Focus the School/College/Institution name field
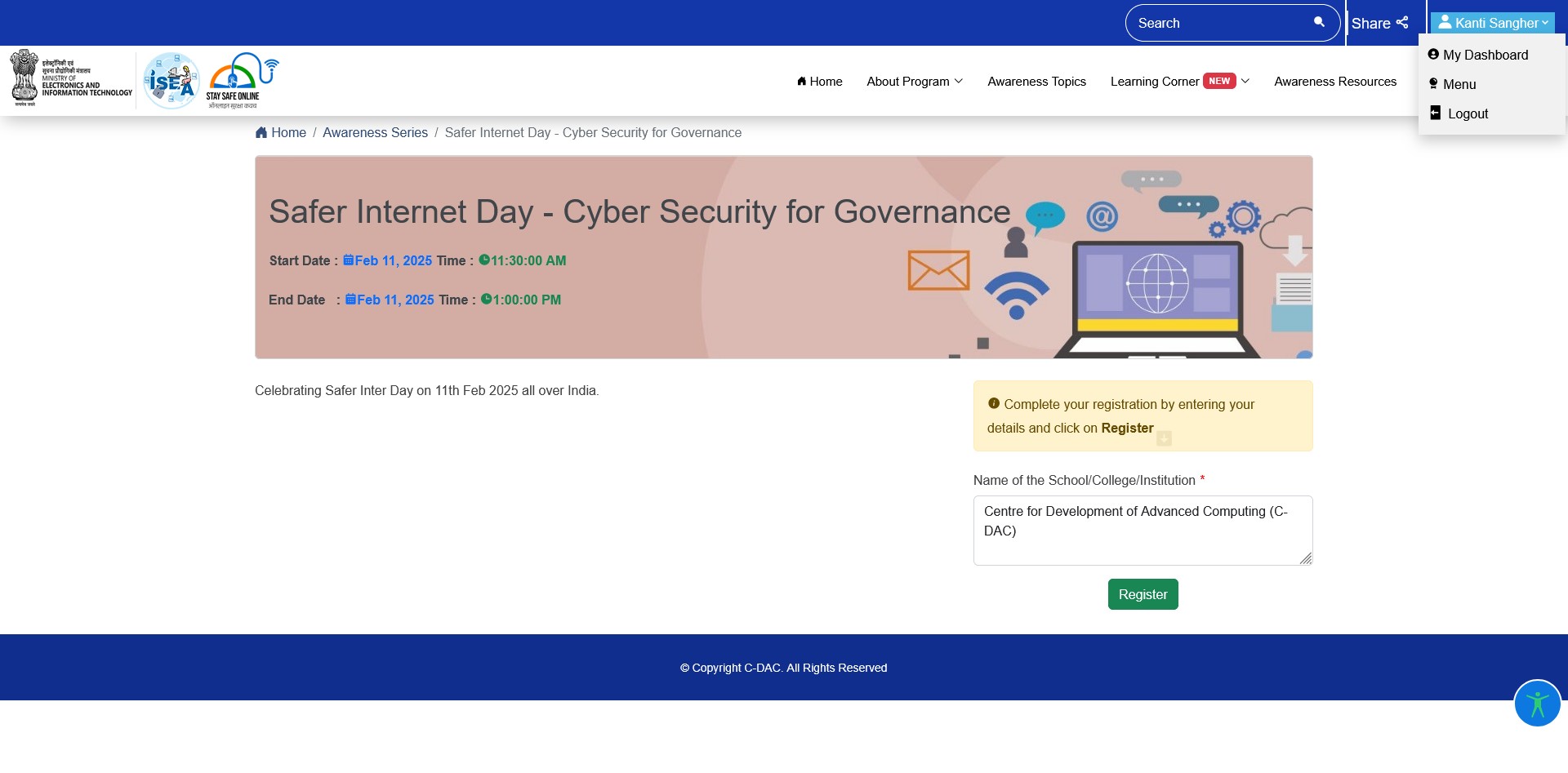The image size is (1568, 773). [1142, 530]
